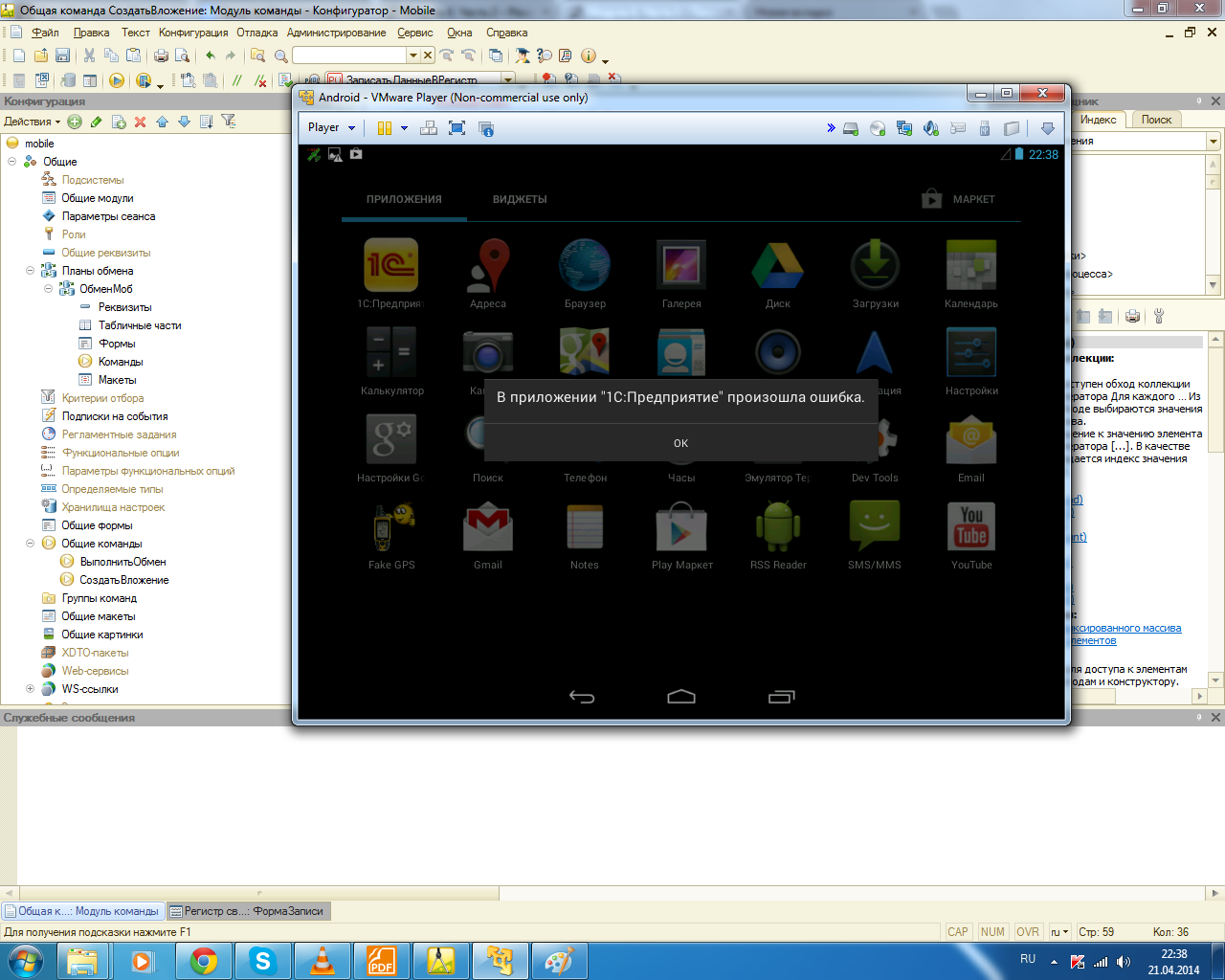Expand the WS-ссылки tree node
Viewport: 1225px width, 980px height.
point(30,689)
